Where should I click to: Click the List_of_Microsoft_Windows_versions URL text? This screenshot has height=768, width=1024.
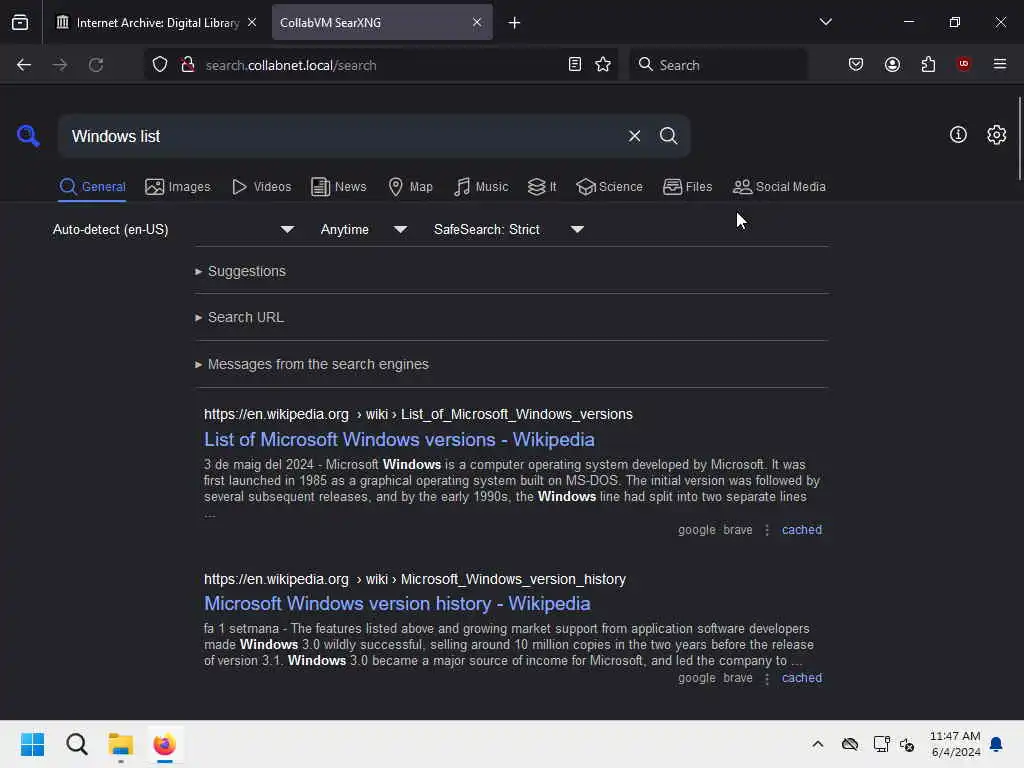coord(418,414)
